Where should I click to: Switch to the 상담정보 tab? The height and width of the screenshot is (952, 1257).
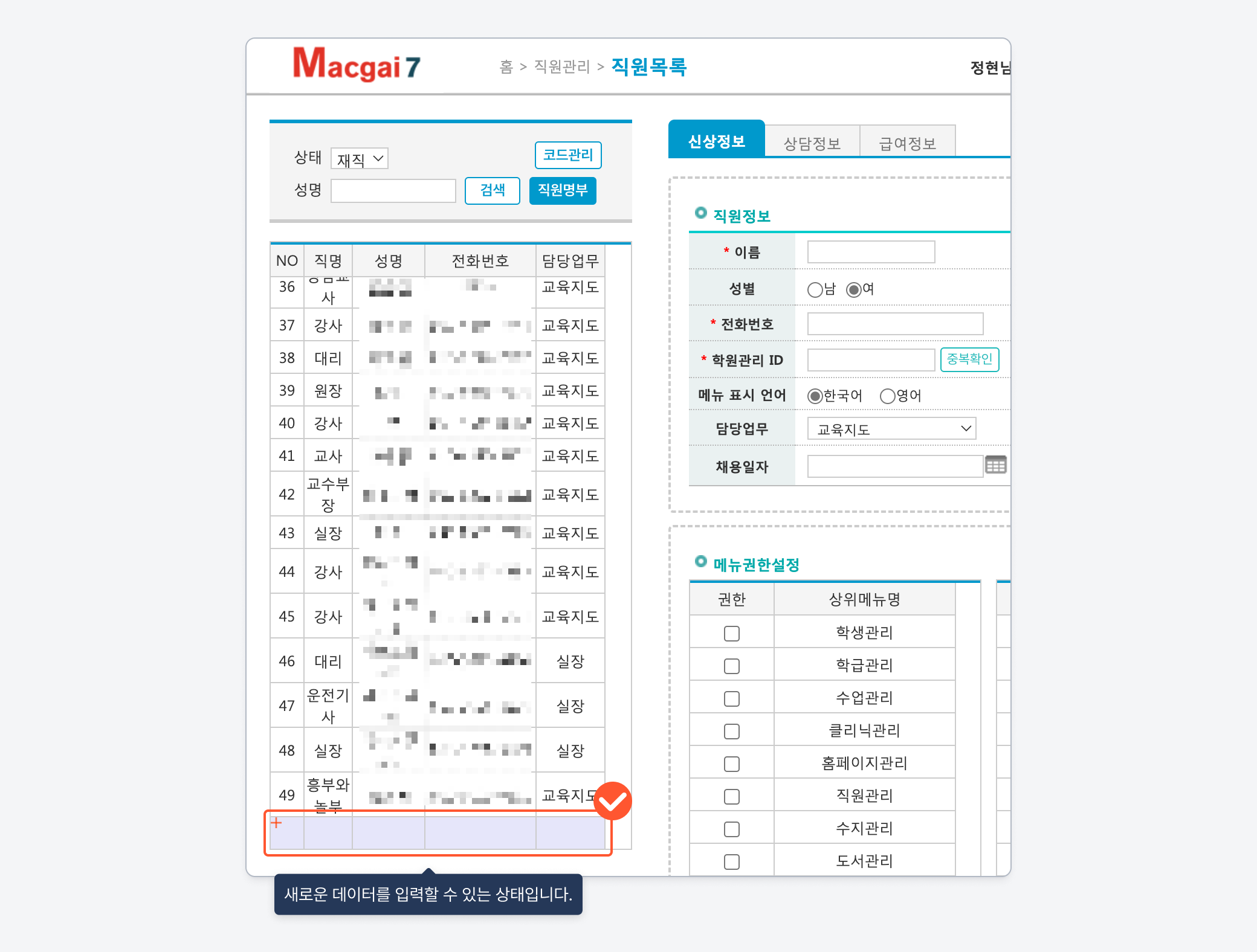coord(812,143)
